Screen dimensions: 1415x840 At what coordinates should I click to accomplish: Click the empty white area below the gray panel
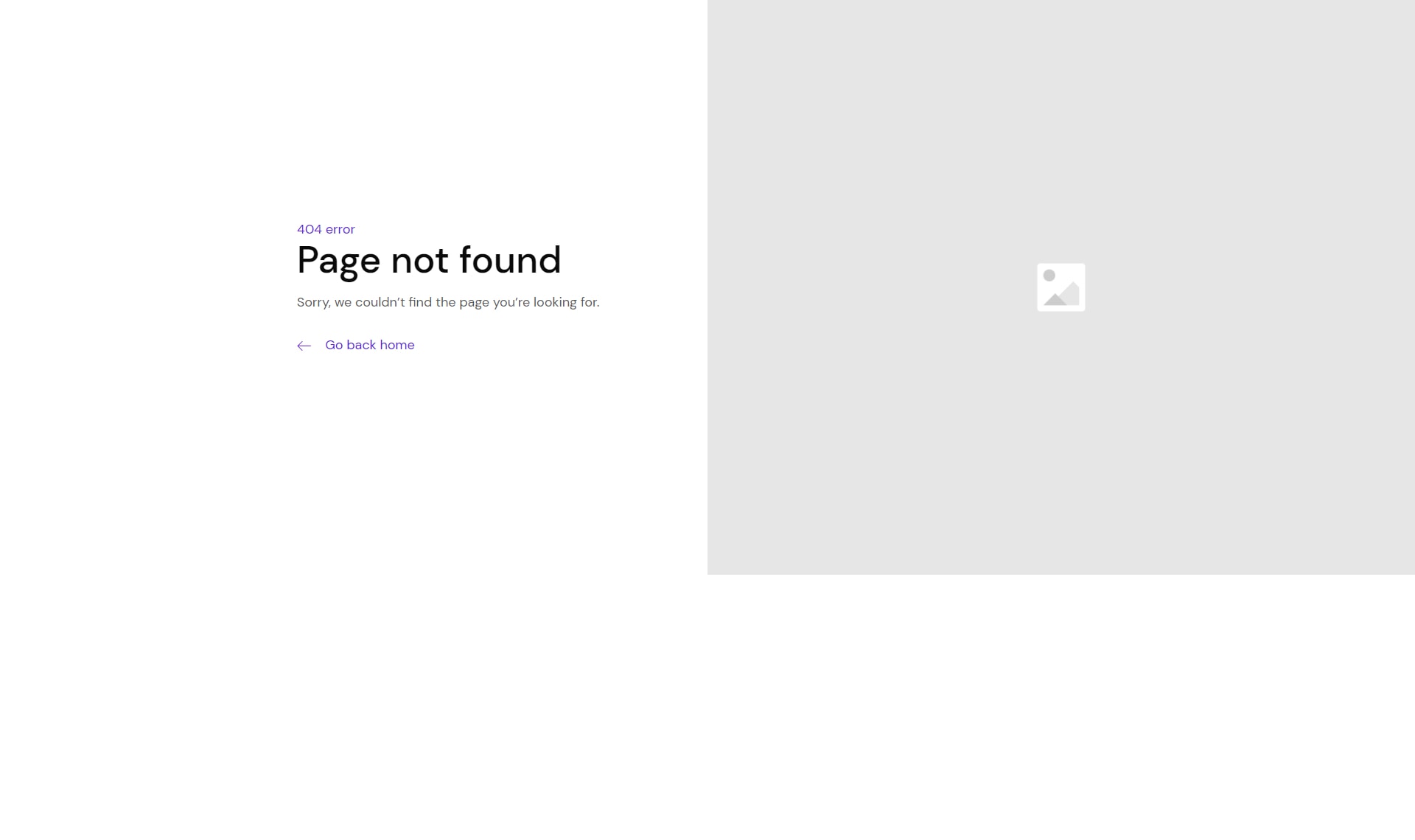[1061, 707]
